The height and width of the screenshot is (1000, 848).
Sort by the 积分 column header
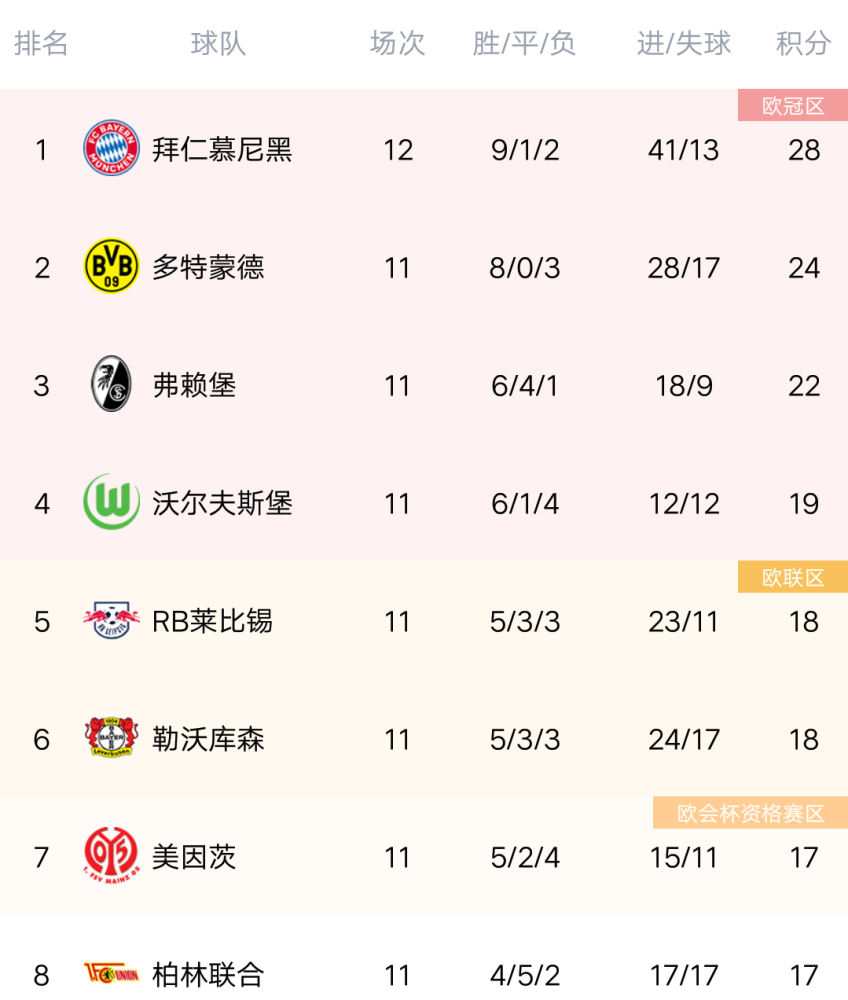click(x=803, y=43)
